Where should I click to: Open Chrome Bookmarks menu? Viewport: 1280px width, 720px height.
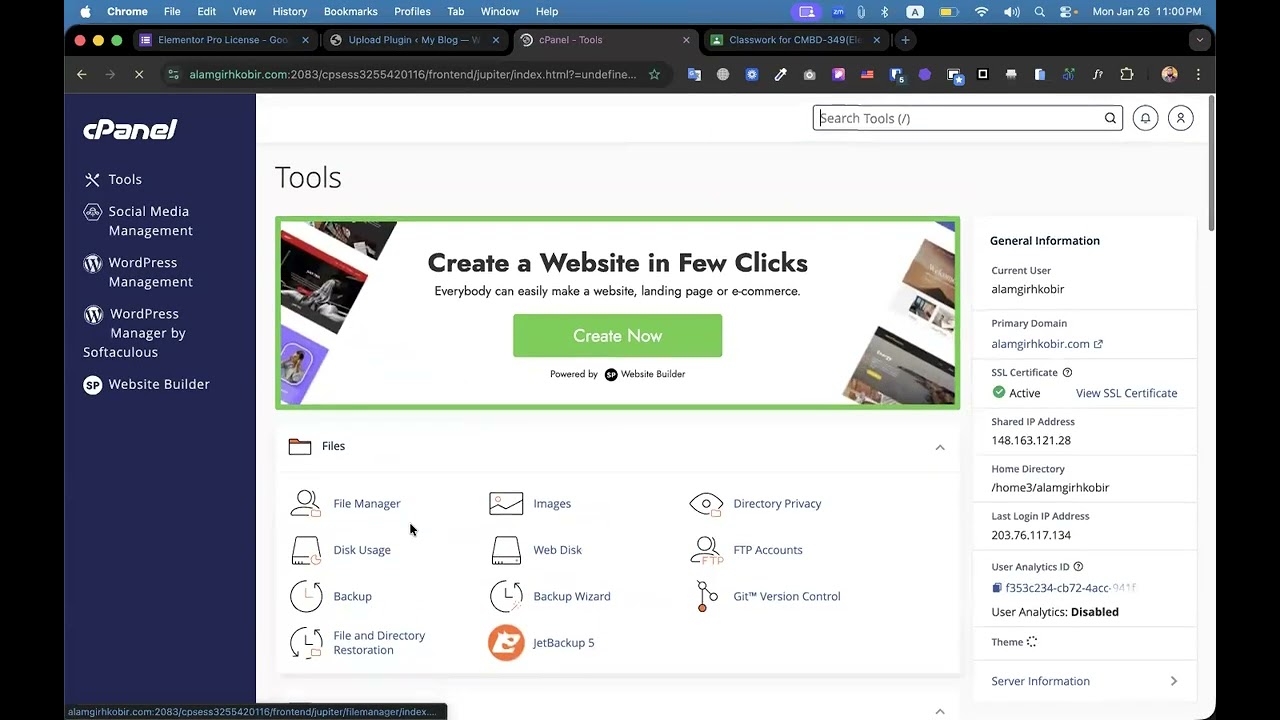pyautogui.click(x=350, y=12)
